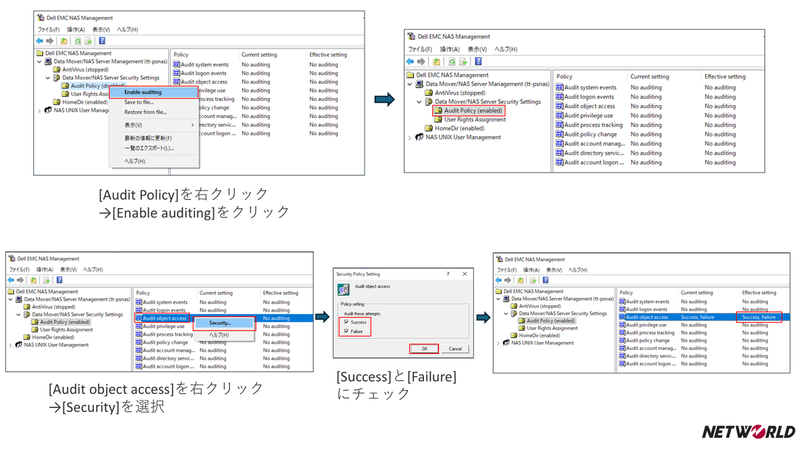The width and height of the screenshot is (800, 450).
Task: Click HomeDir (enabled) folder icon in lower-right window
Action: pyautogui.click(x=514, y=336)
